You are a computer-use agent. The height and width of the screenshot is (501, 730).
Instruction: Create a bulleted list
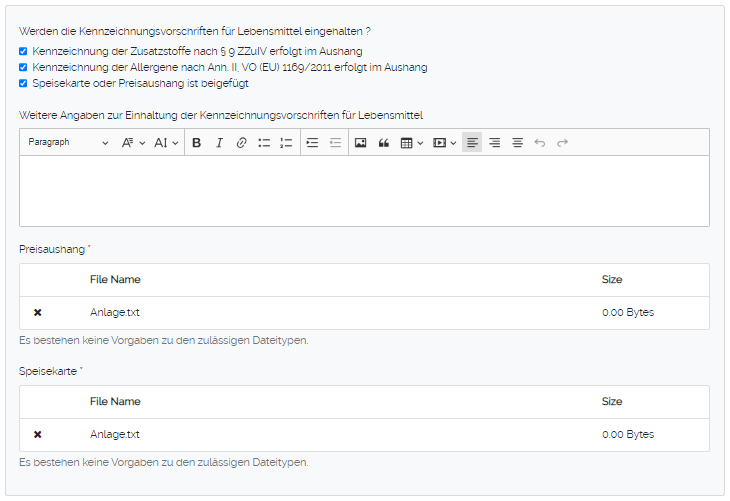pyautogui.click(x=264, y=143)
